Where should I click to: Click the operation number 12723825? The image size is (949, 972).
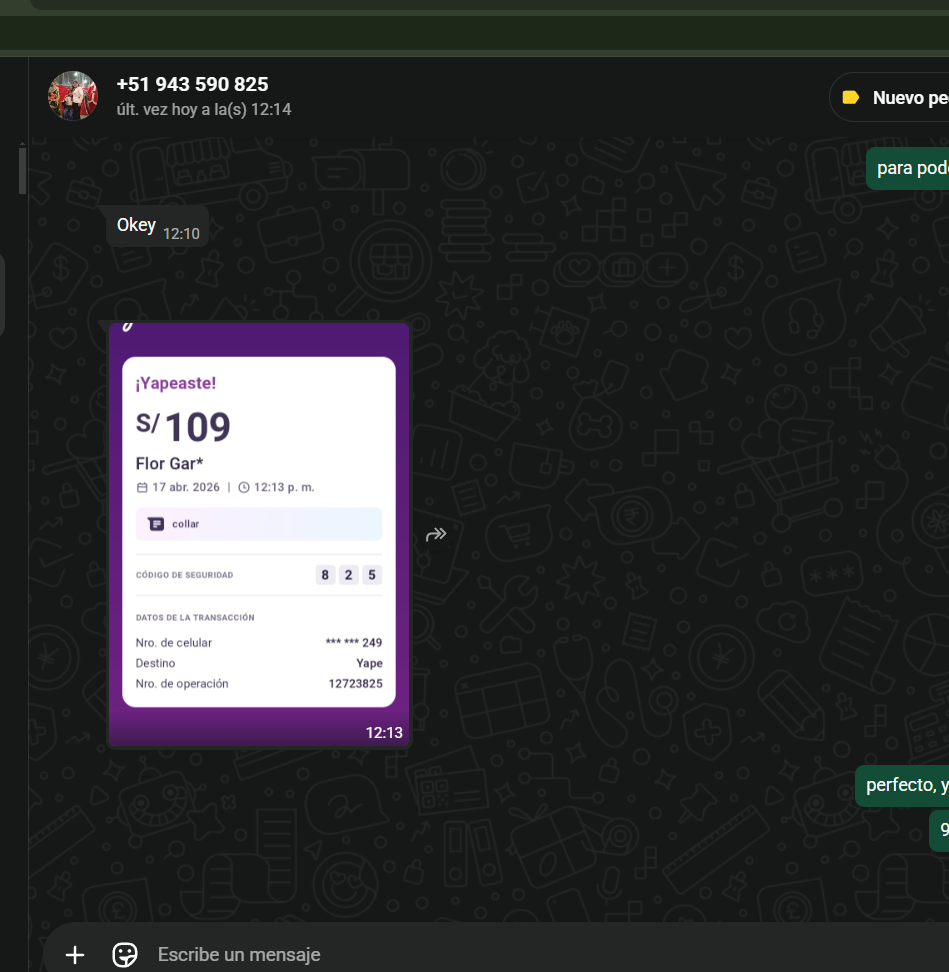click(x=355, y=684)
